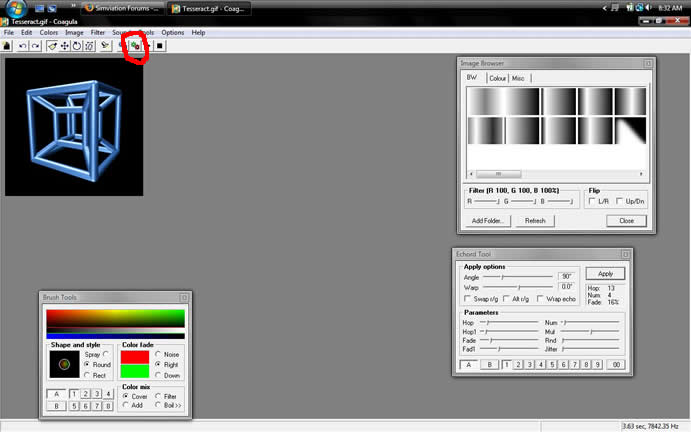The image size is (691, 432).
Task: Switch to Simviation Forums taskbar window
Action: pyautogui.click(x=123, y=8)
